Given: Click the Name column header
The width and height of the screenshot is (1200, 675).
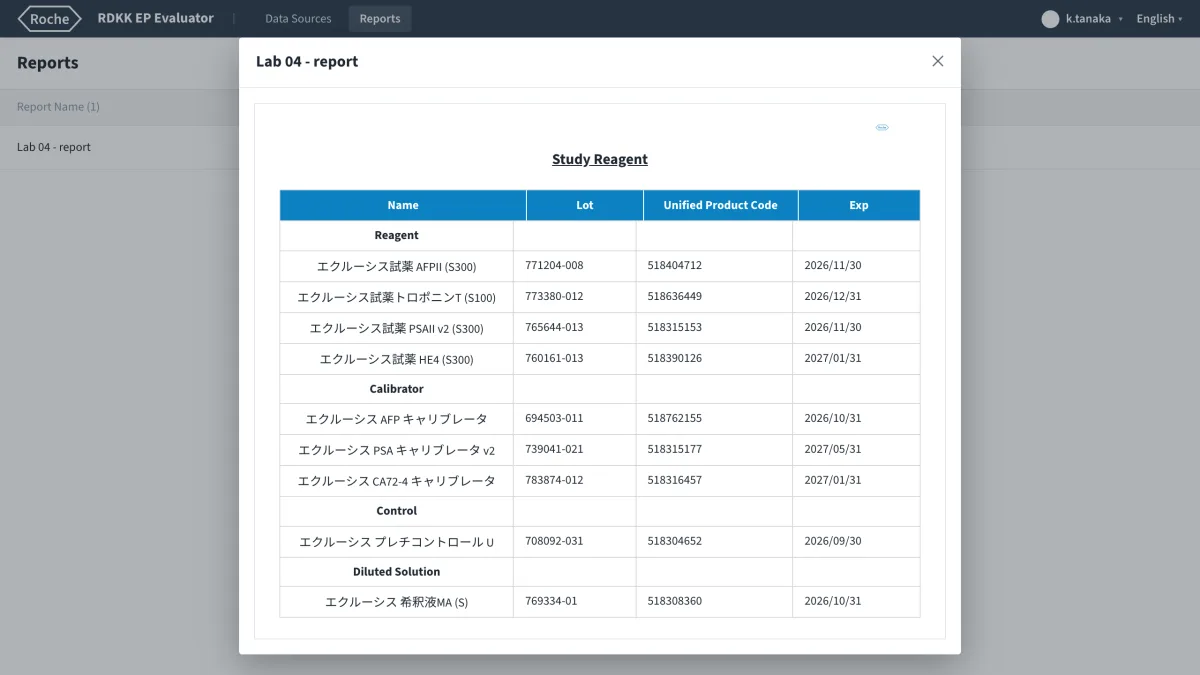Looking at the screenshot, I should click(x=403, y=205).
